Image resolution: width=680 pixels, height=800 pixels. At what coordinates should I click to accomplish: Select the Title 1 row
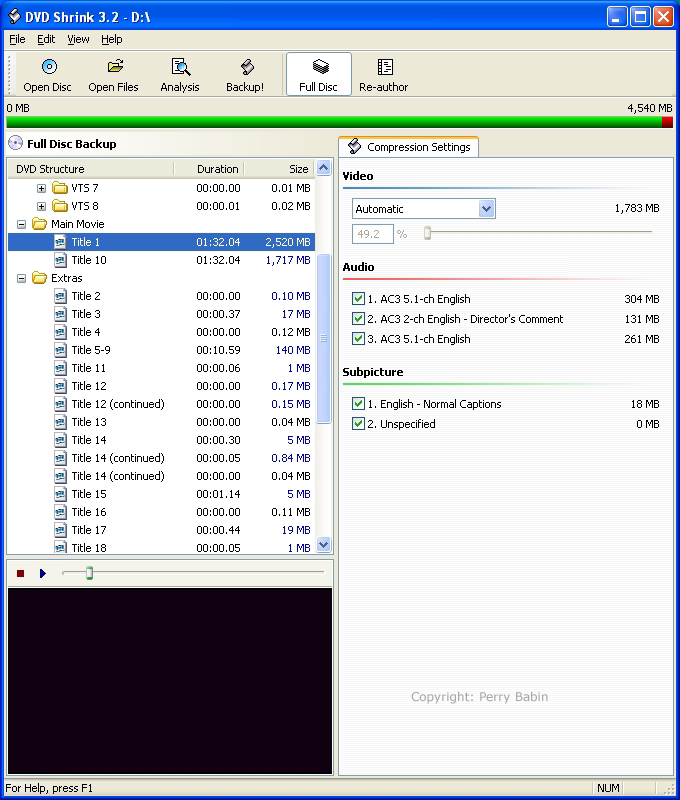pyautogui.click(x=161, y=242)
